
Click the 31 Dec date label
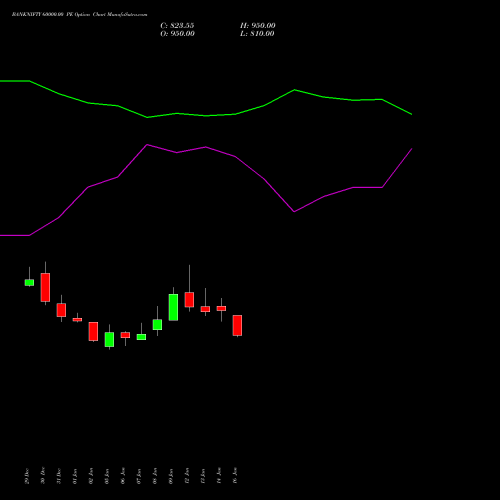59,476
